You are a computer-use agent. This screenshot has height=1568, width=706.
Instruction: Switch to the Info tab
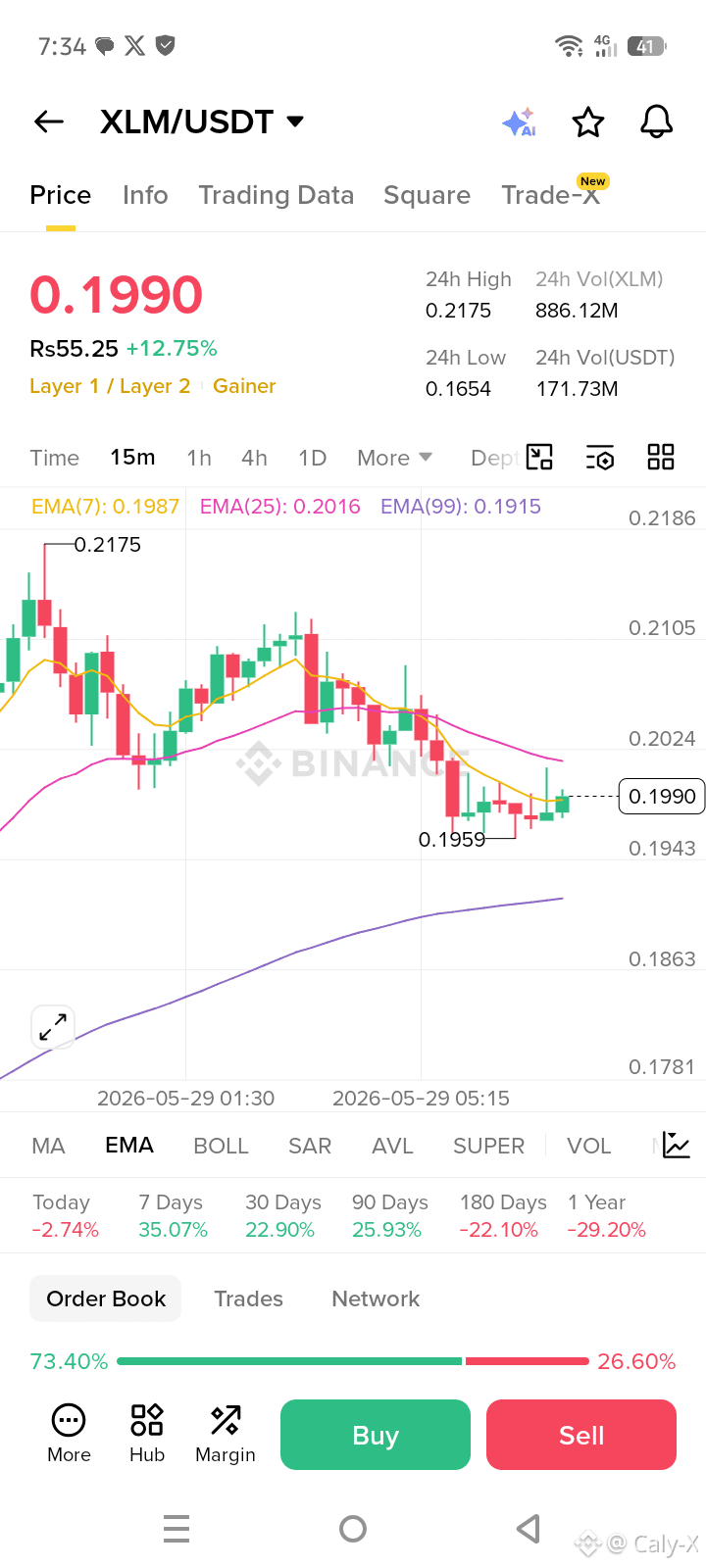[145, 195]
